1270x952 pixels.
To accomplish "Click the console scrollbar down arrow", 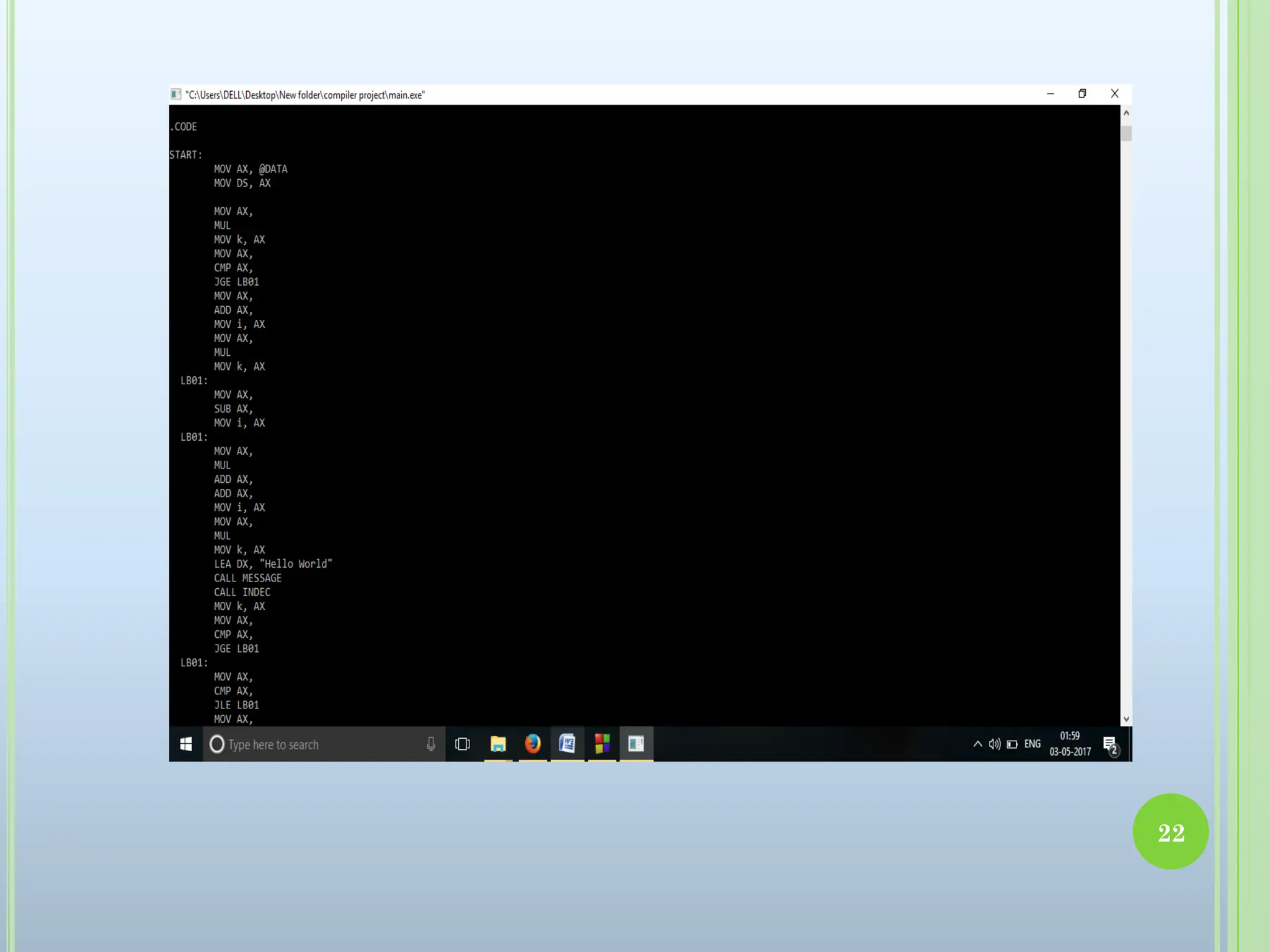I will pyautogui.click(x=1126, y=720).
